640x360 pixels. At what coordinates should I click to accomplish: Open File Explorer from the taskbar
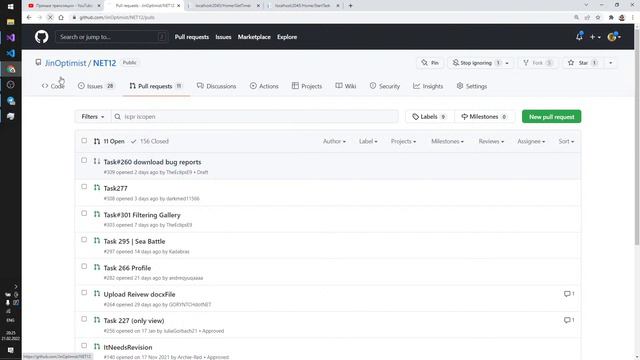tap(11, 22)
